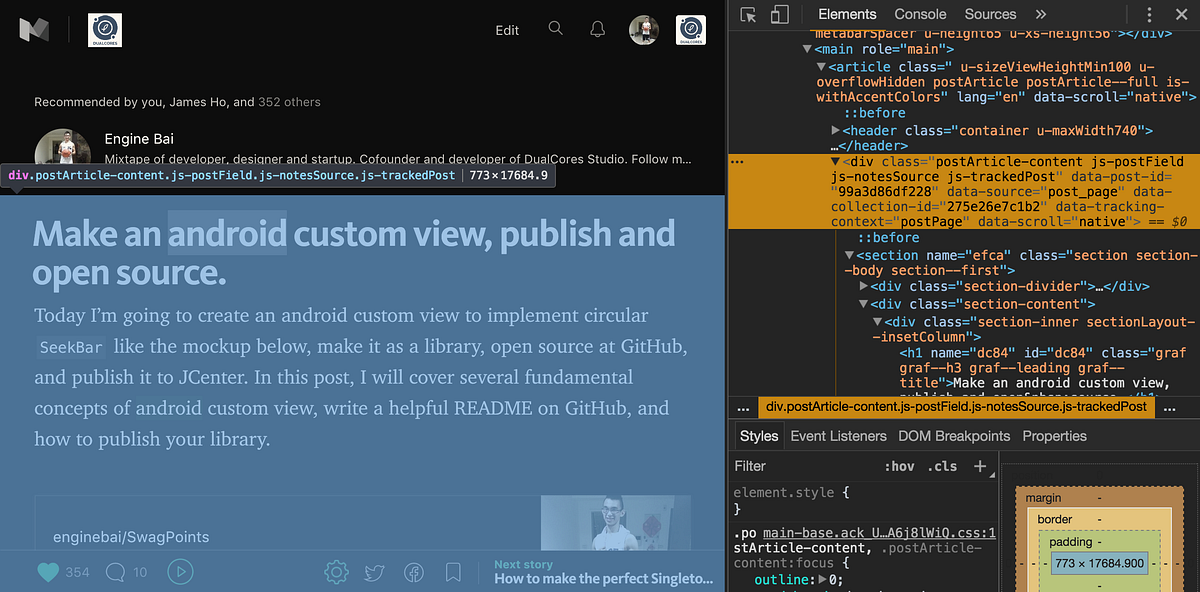1200x592 pixels.
Task: Toggle the device emulation toolbar
Action: (x=781, y=15)
